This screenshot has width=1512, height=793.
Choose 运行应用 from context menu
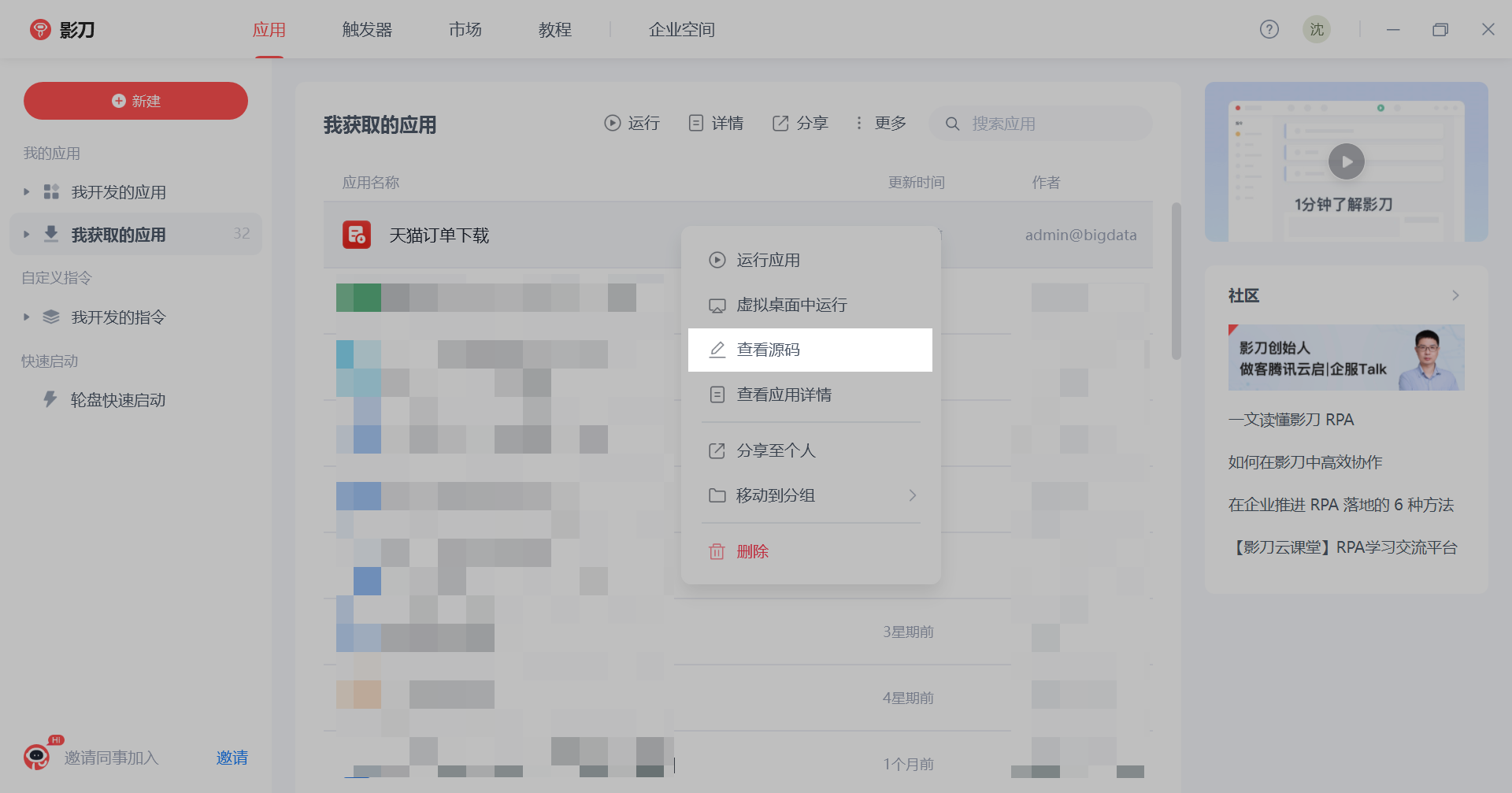tap(810, 260)
